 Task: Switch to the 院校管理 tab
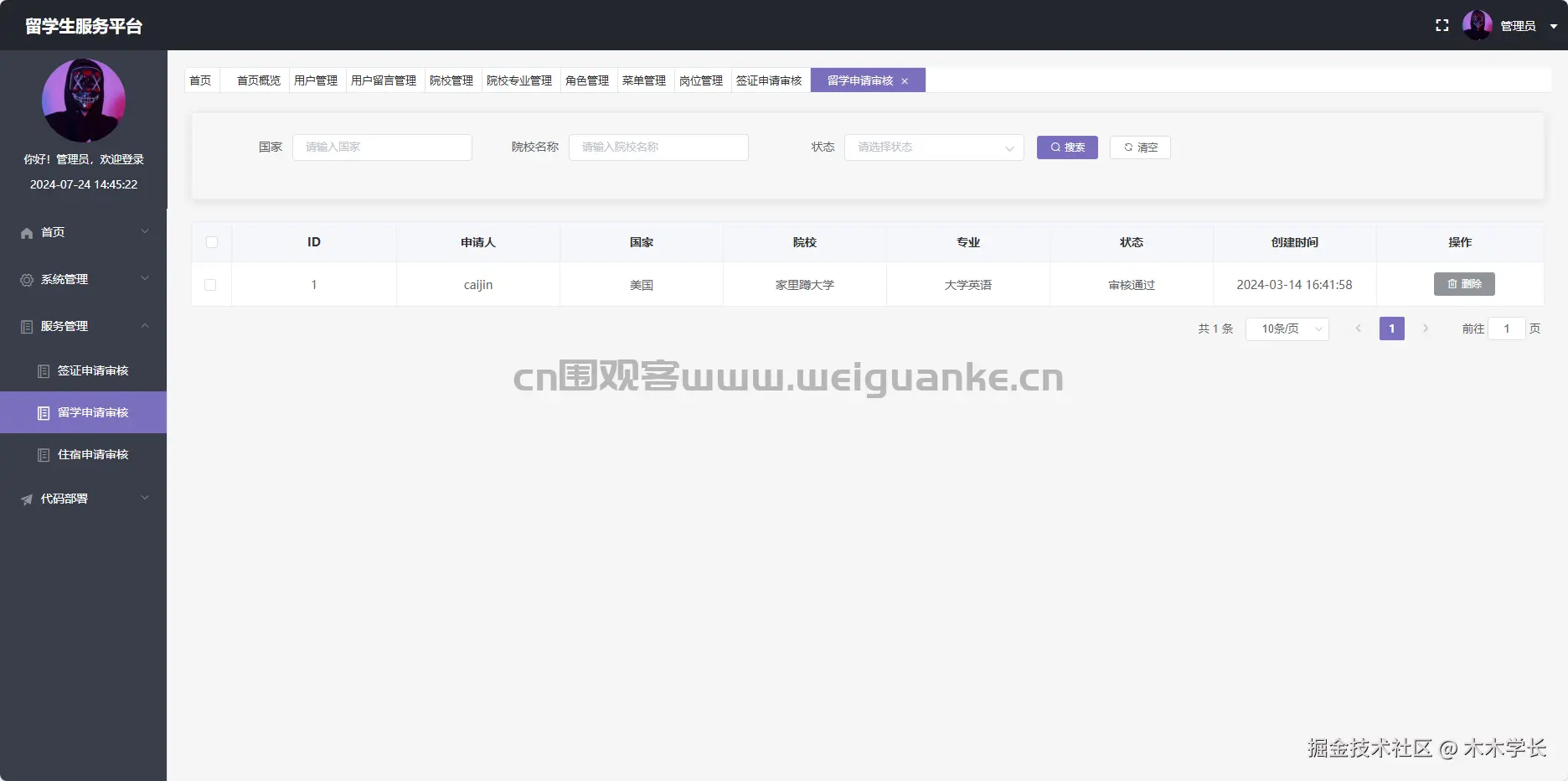pos(451,80)
